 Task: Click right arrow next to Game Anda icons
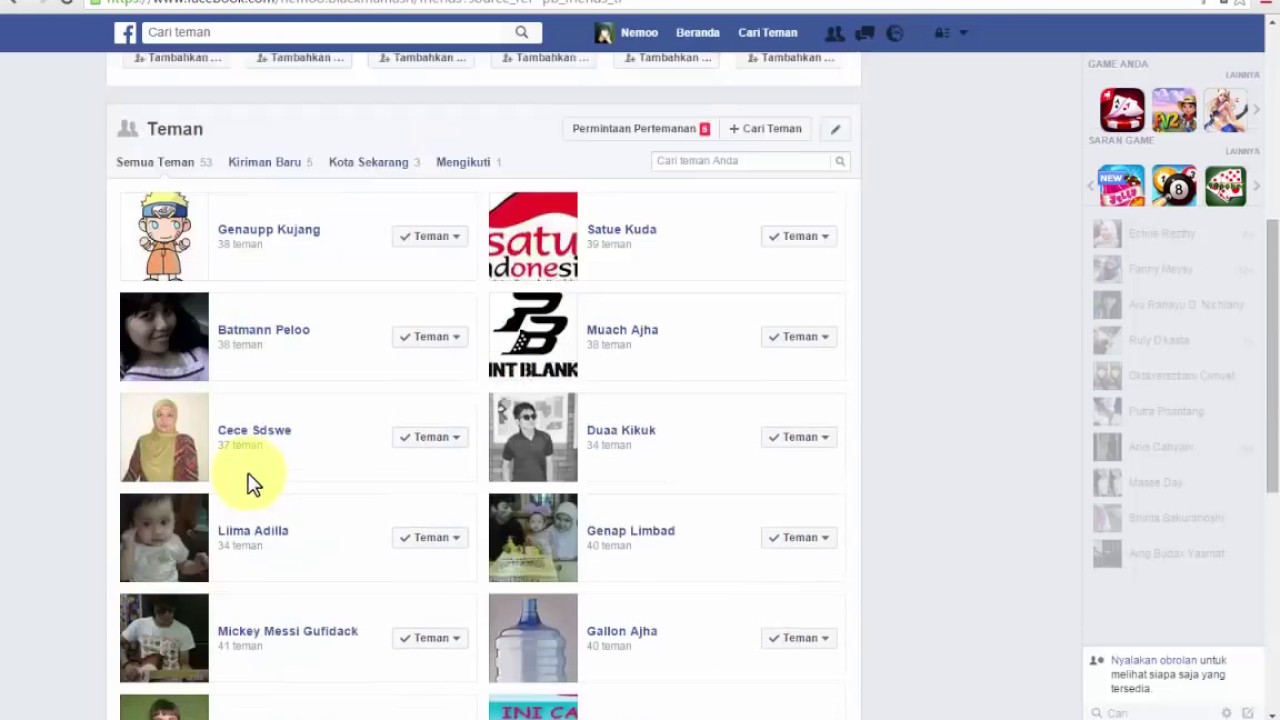coord(1257,110)
